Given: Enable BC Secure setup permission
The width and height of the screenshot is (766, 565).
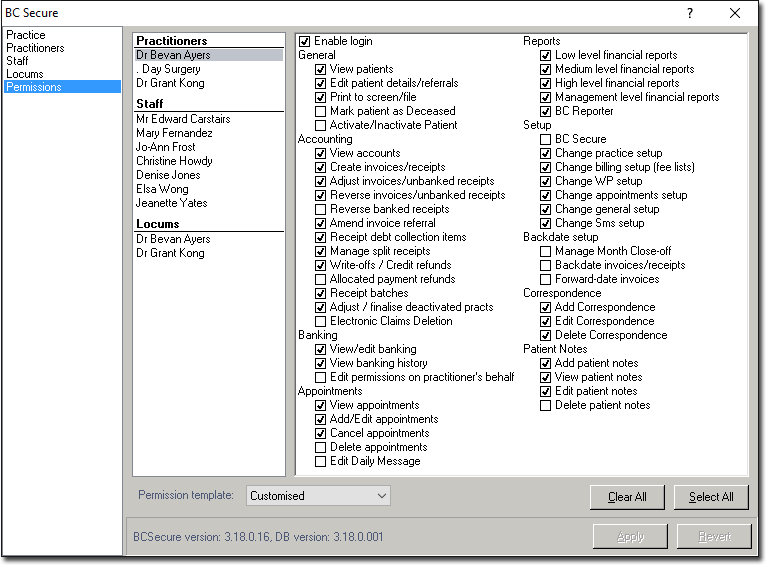Looking at the screenshot, I should tap(546, 140).
